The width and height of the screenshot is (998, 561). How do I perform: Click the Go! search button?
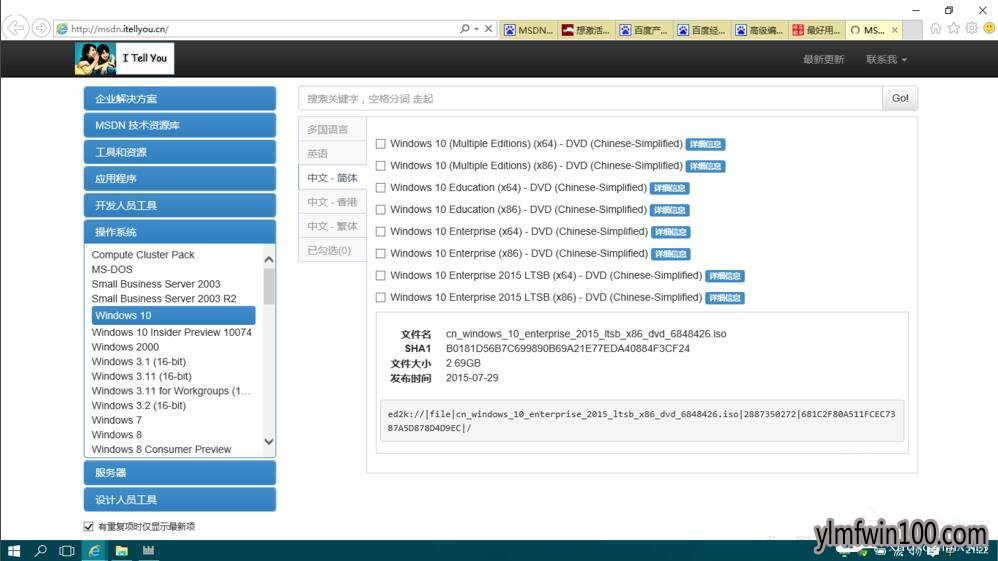click(900, 99)
